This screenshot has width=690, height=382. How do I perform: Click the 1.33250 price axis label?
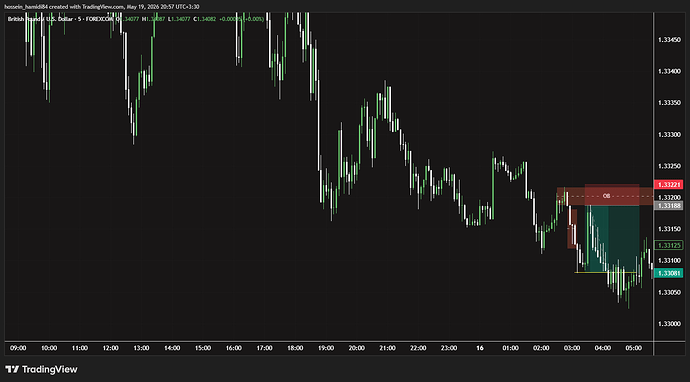point(668,166)
